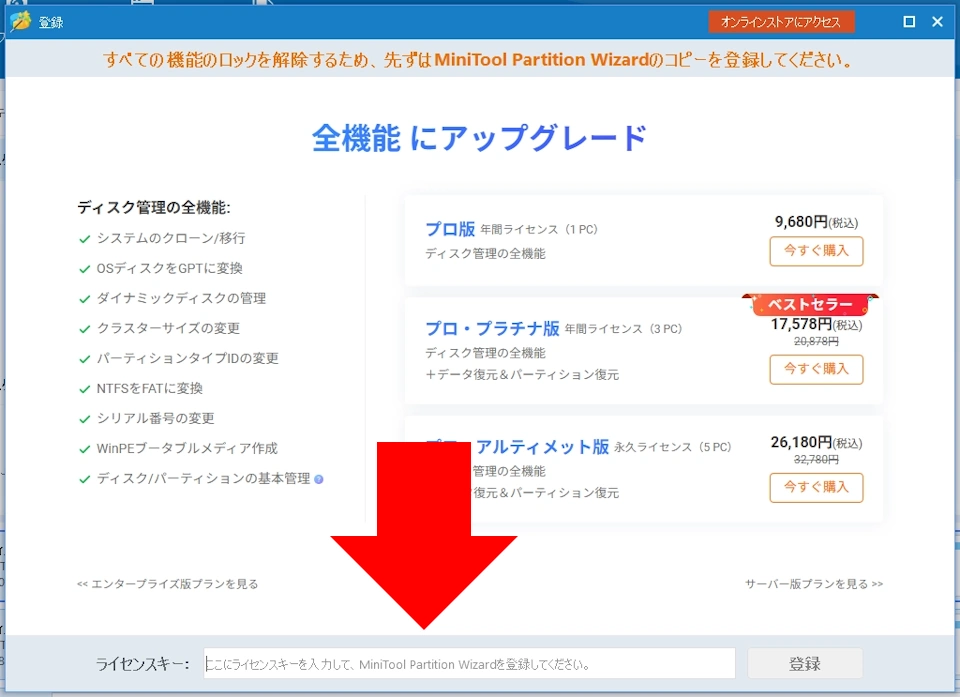Click the 全機能 にアップグレード heading
The height and width of the screenshot is (697, 960).
pos(479,138)
